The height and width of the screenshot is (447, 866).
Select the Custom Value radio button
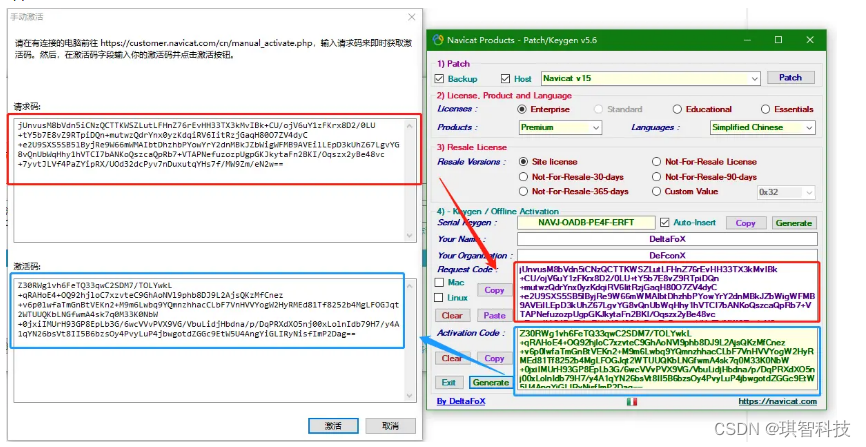point(656,191)
